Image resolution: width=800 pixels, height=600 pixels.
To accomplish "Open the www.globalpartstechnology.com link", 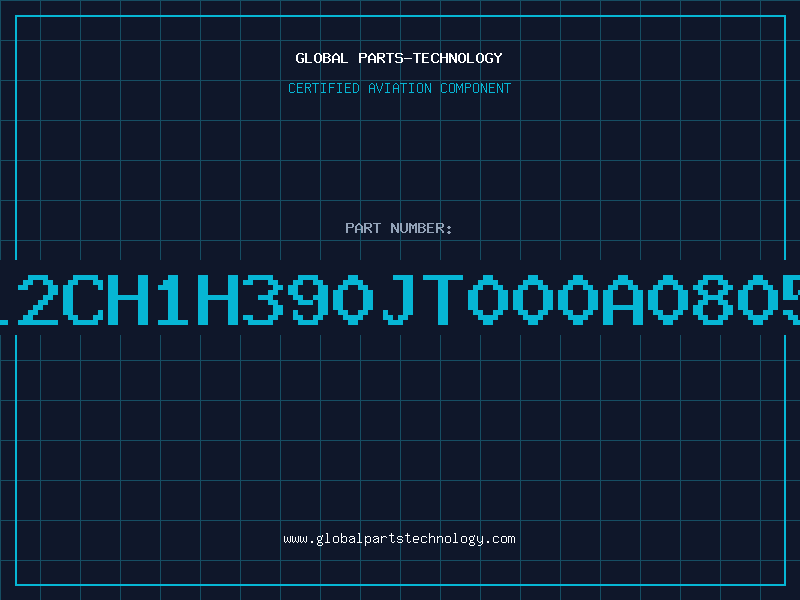I will pyautogui.click(x=399, y=539).
